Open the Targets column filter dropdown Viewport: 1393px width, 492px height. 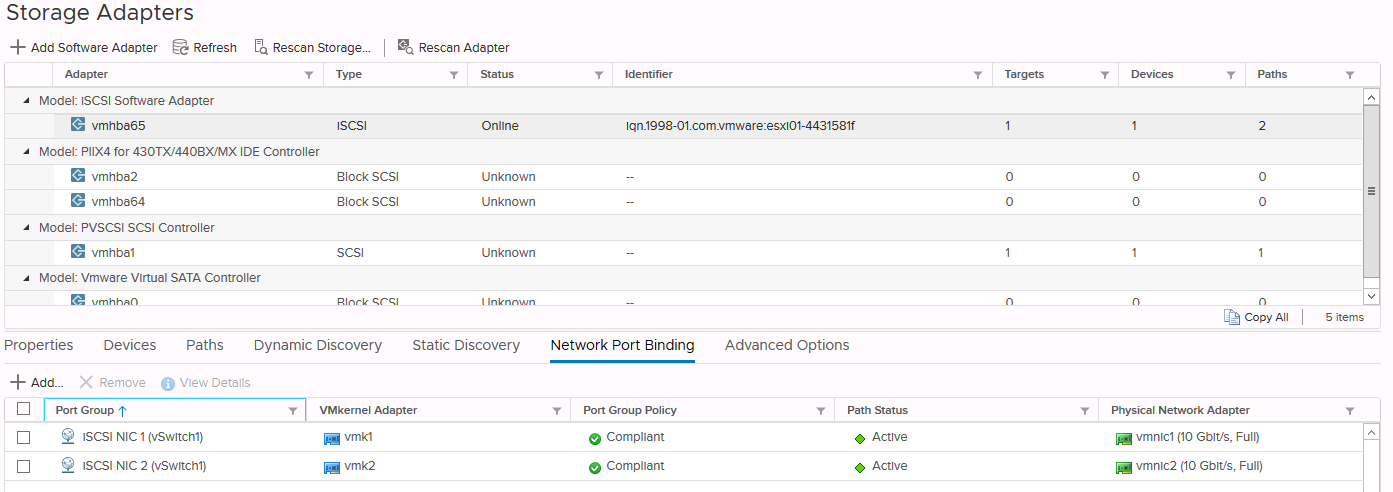coord(1105,75)
